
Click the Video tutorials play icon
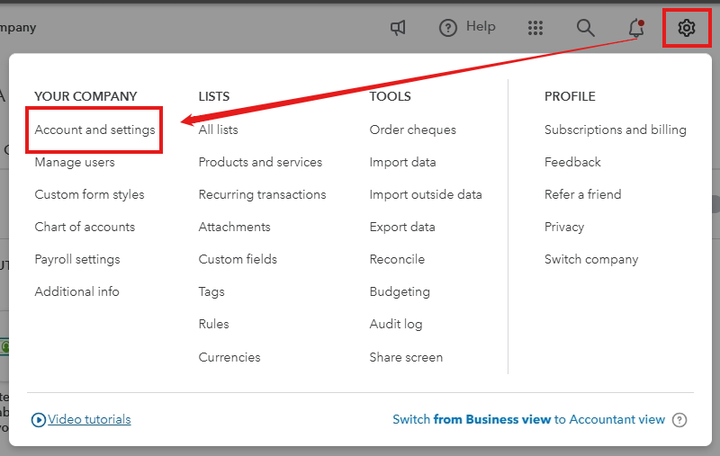point(39,420)
